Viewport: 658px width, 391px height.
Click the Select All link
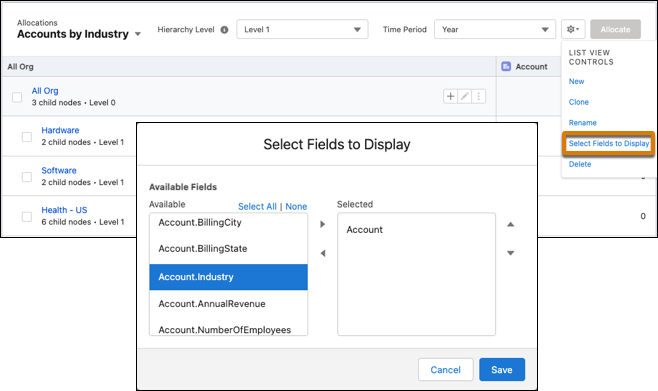[257, 206]
